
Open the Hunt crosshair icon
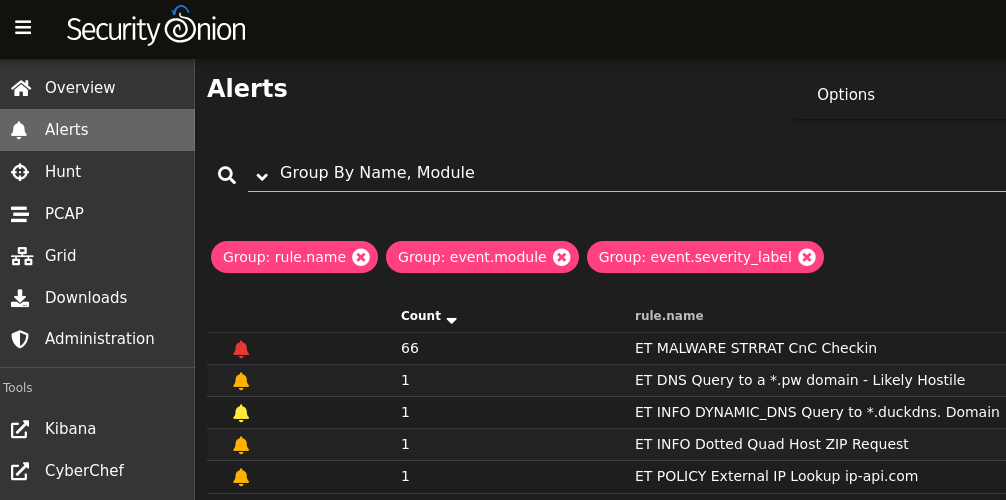[x=20, y=172]
